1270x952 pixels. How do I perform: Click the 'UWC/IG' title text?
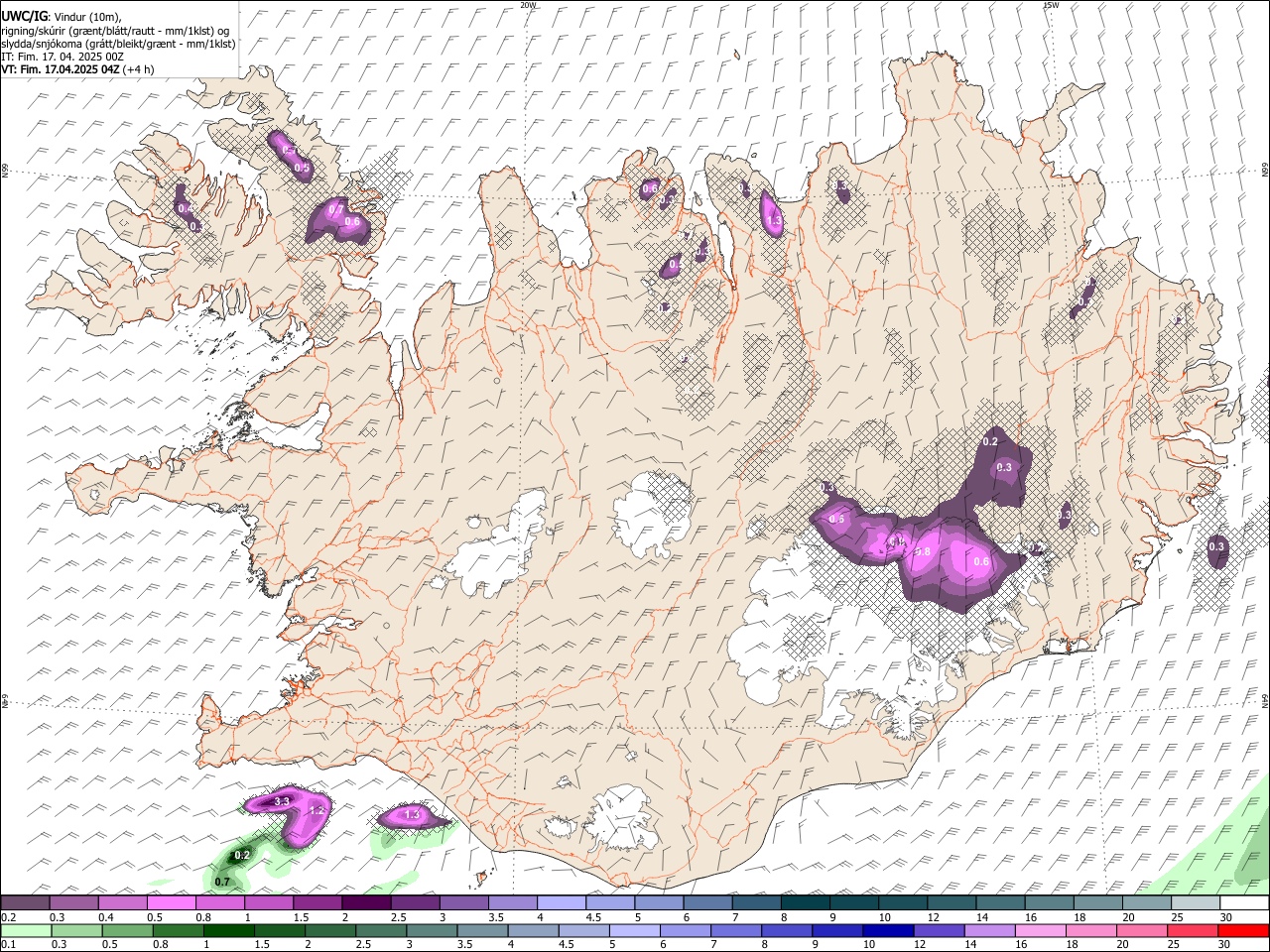pos(24,15)
